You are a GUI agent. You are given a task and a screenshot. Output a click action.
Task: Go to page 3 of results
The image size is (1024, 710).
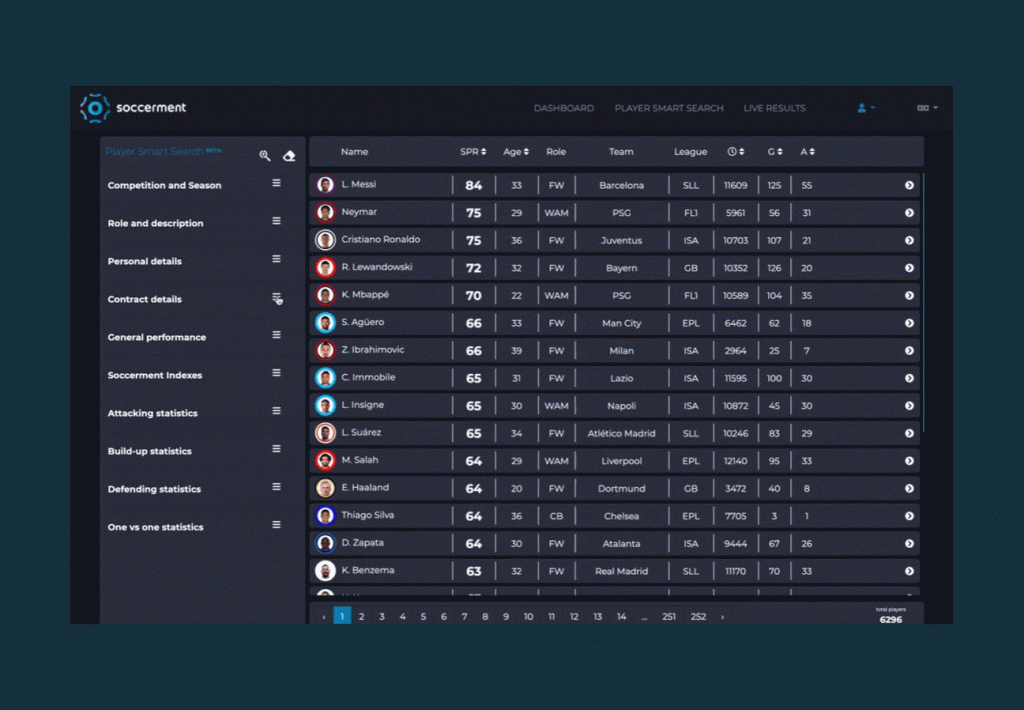(382, 617)
